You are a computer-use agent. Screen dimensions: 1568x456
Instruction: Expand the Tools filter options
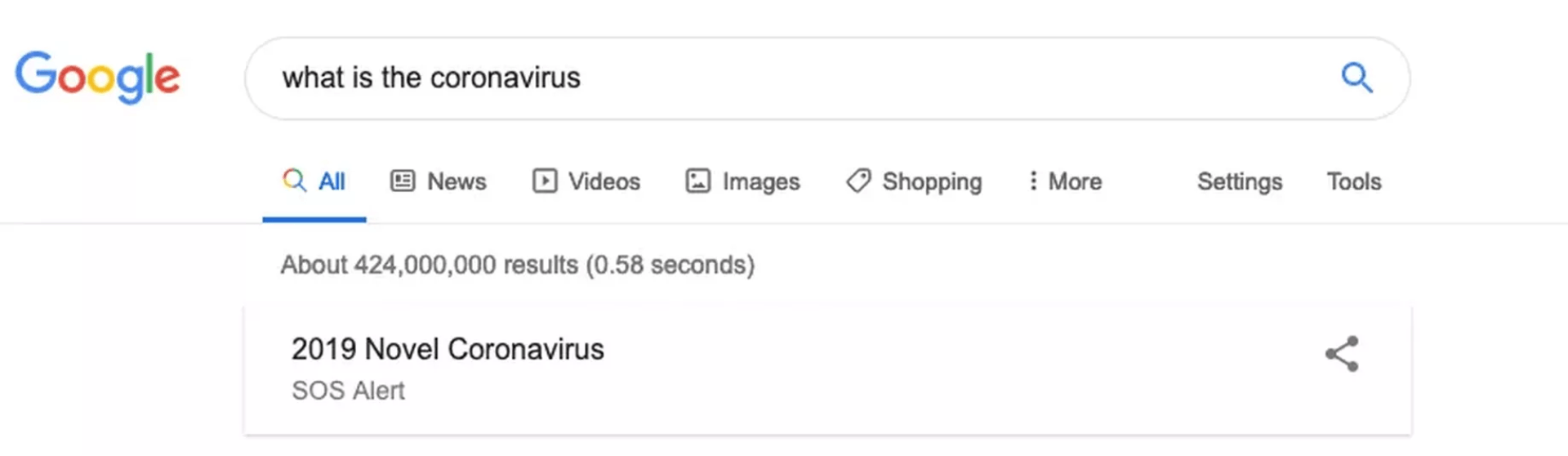click(x=1354, y=181)
